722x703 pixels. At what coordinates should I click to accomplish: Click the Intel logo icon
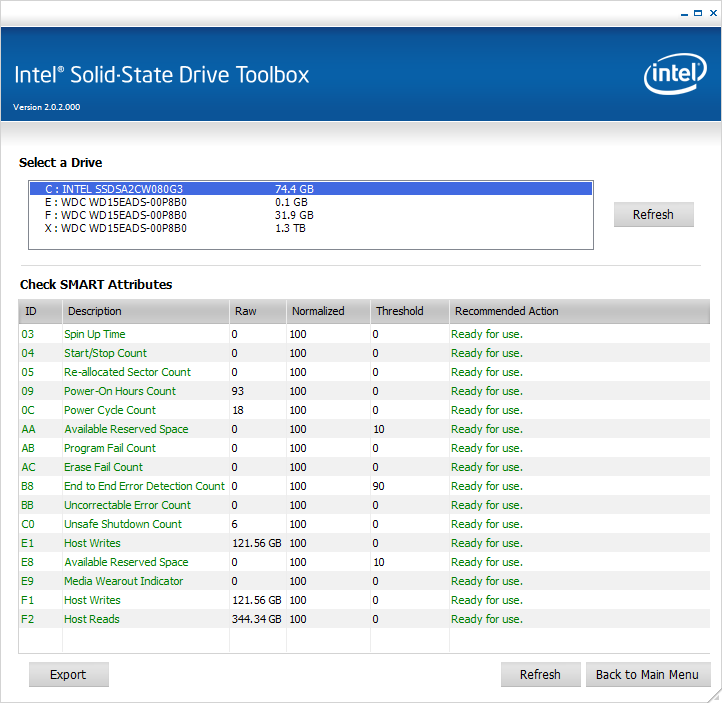[x=675, y=76]
